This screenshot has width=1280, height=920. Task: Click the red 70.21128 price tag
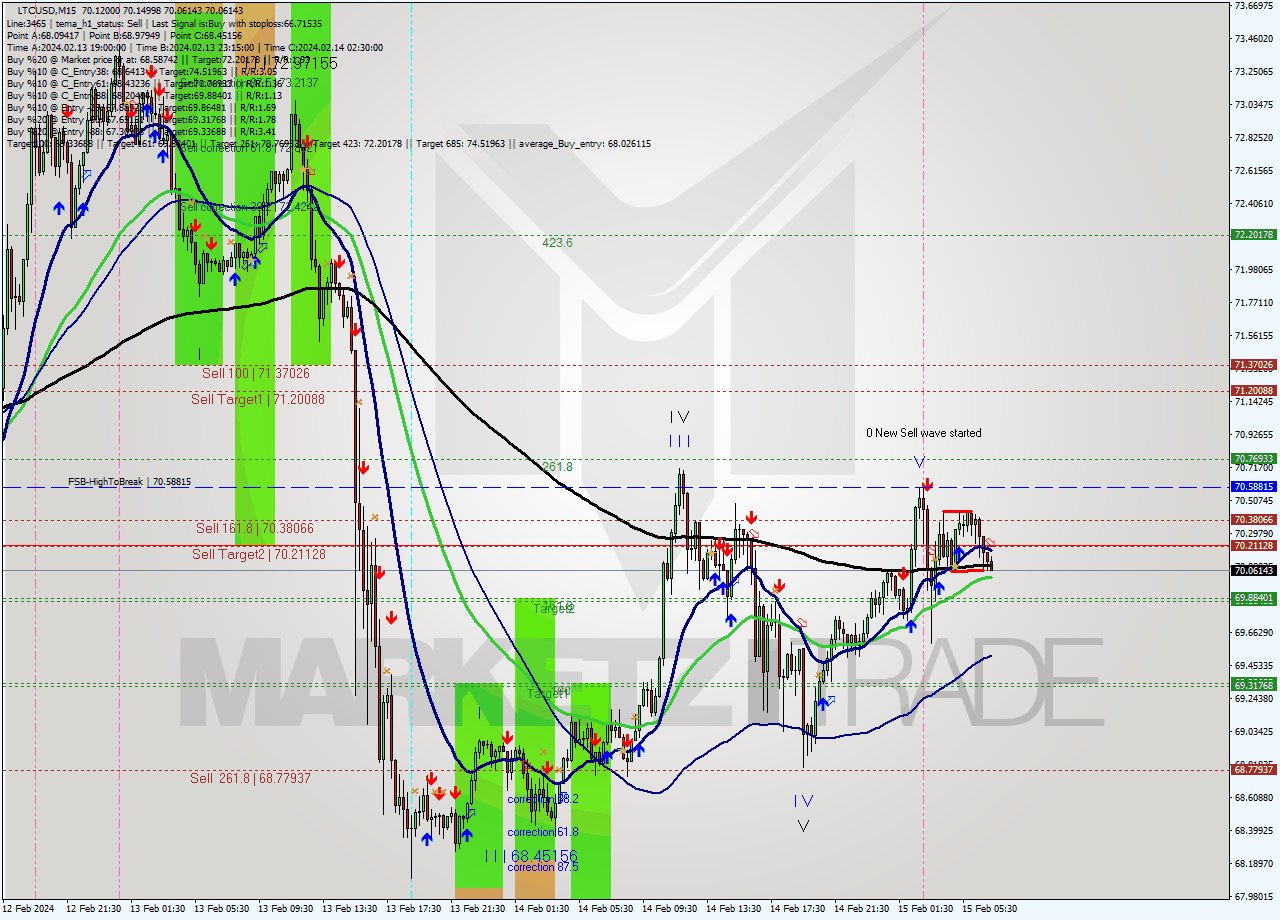1253,546
